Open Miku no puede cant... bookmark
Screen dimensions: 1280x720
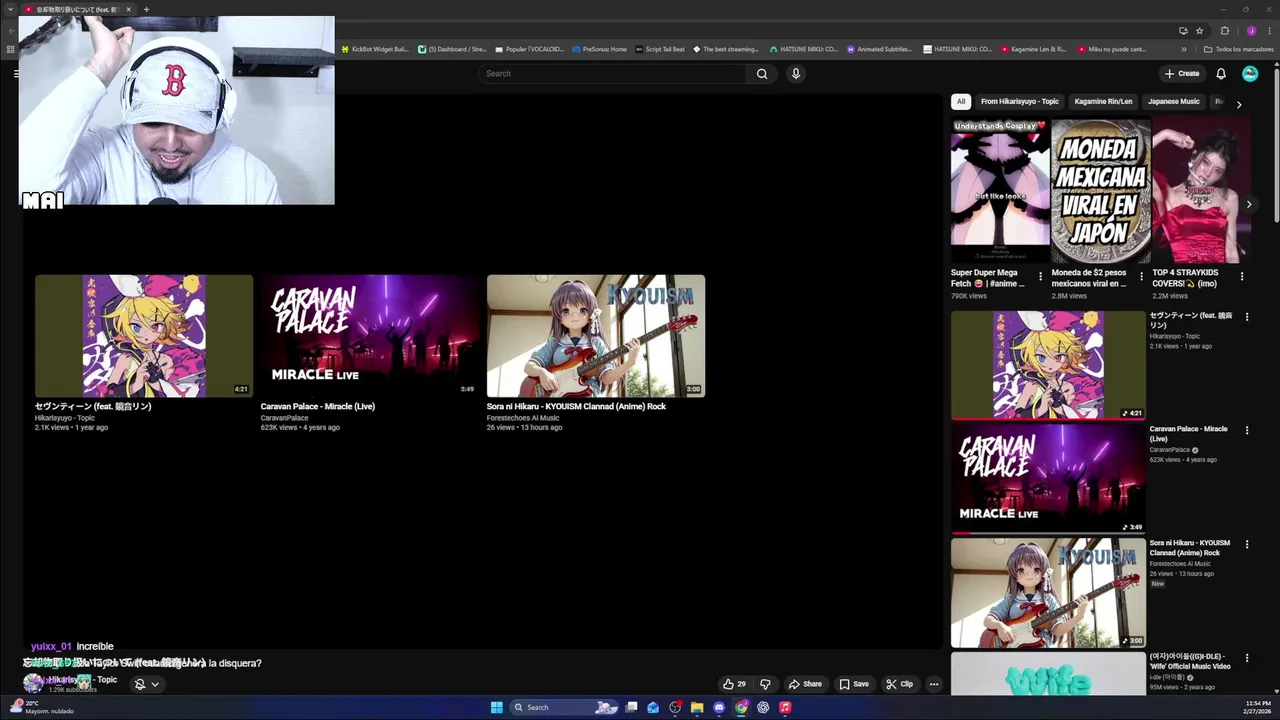click(1112, 49)
